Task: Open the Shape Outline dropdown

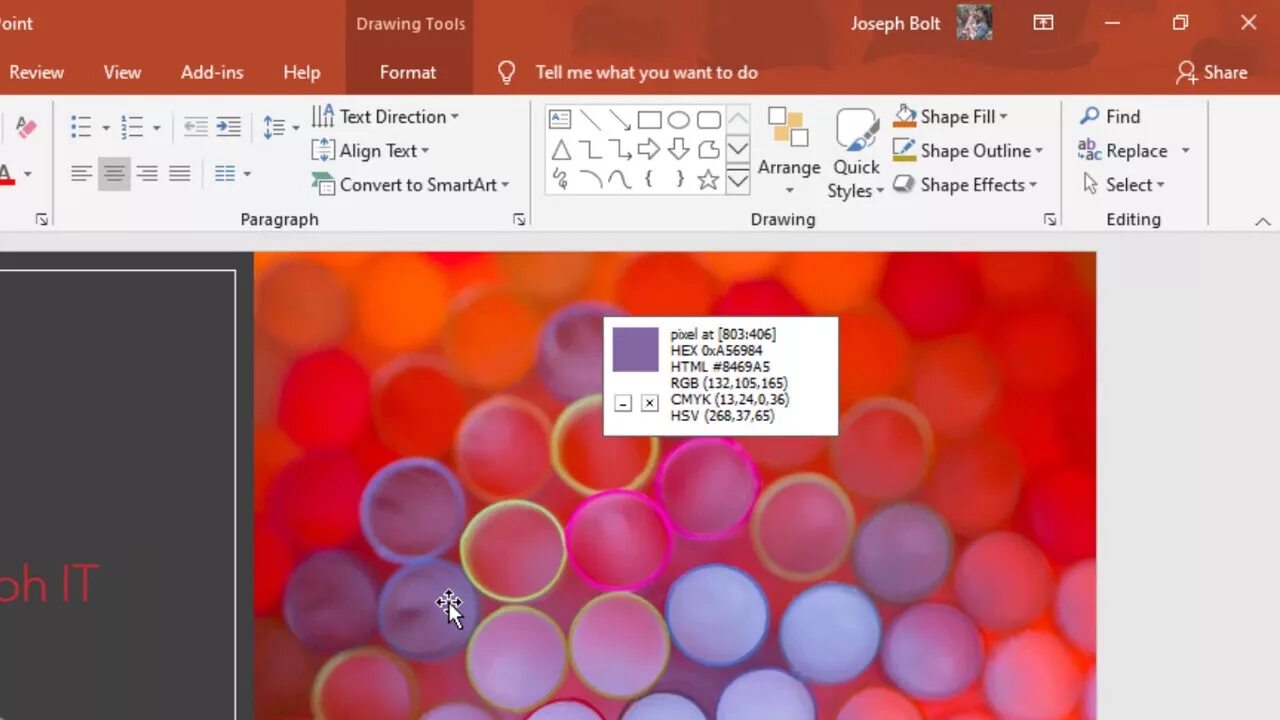Action: click(968, 151)
